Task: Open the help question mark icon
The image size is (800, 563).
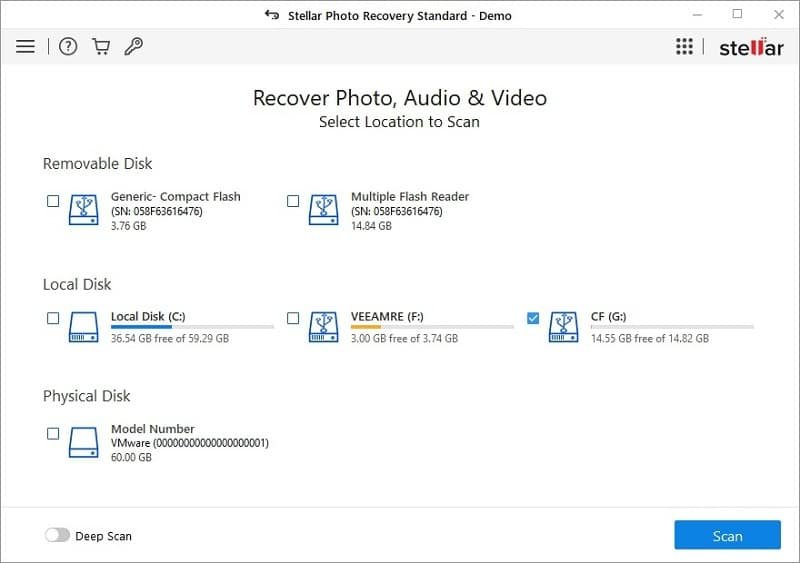Action: (x=68, y=47)
